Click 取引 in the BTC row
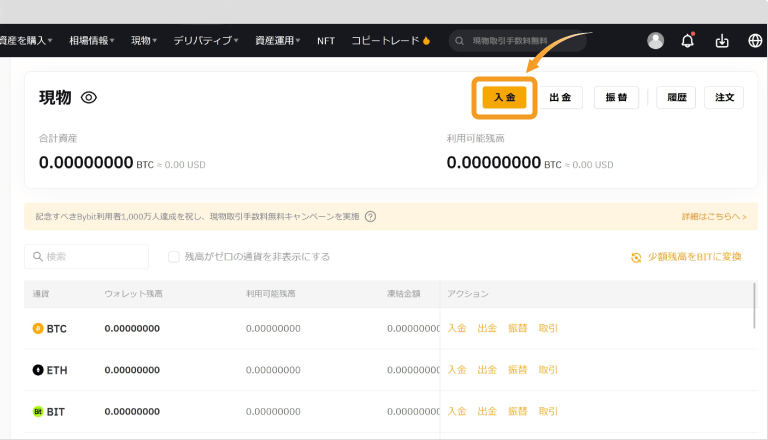 pos(548,328)
